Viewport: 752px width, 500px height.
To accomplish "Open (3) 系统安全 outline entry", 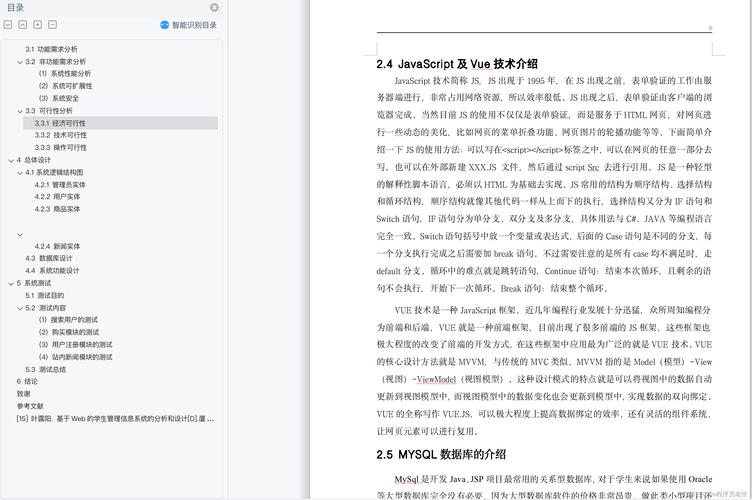I will pos(59,98).
